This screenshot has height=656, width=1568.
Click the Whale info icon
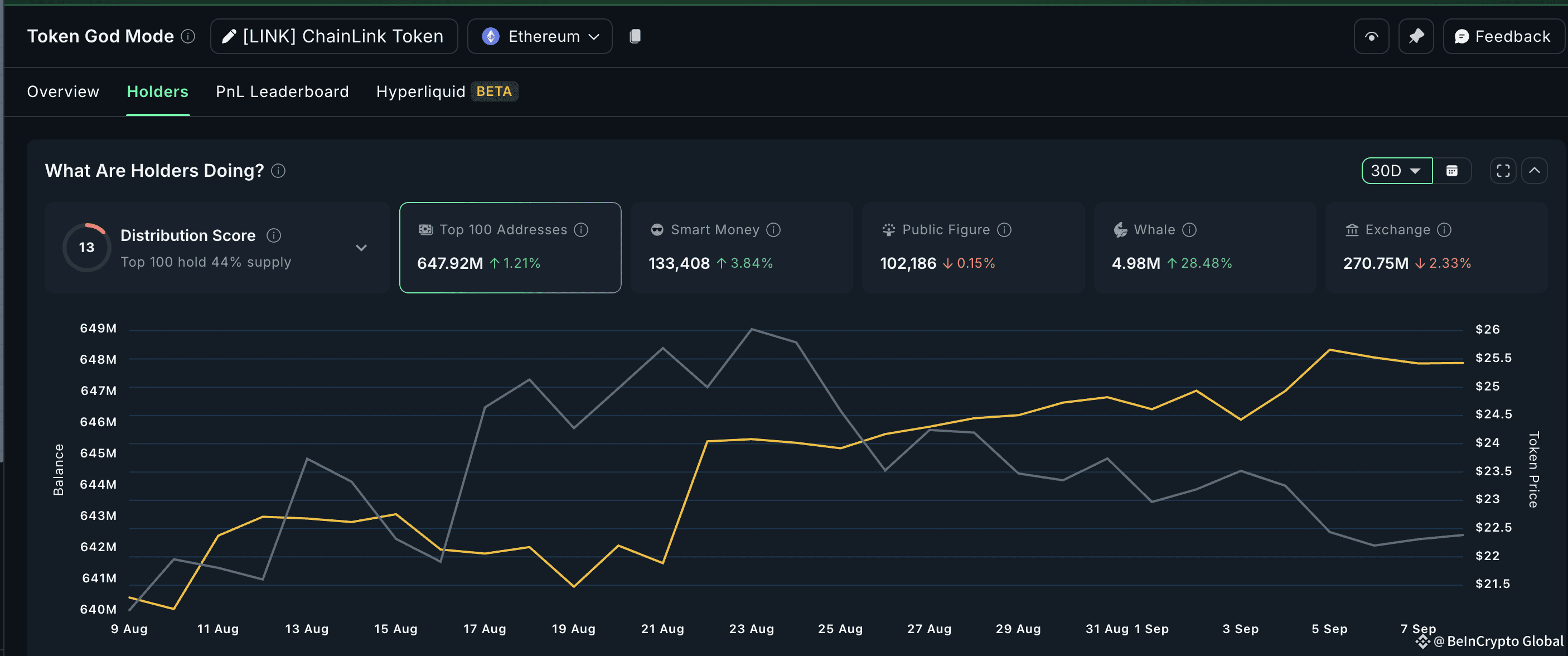1189,230
